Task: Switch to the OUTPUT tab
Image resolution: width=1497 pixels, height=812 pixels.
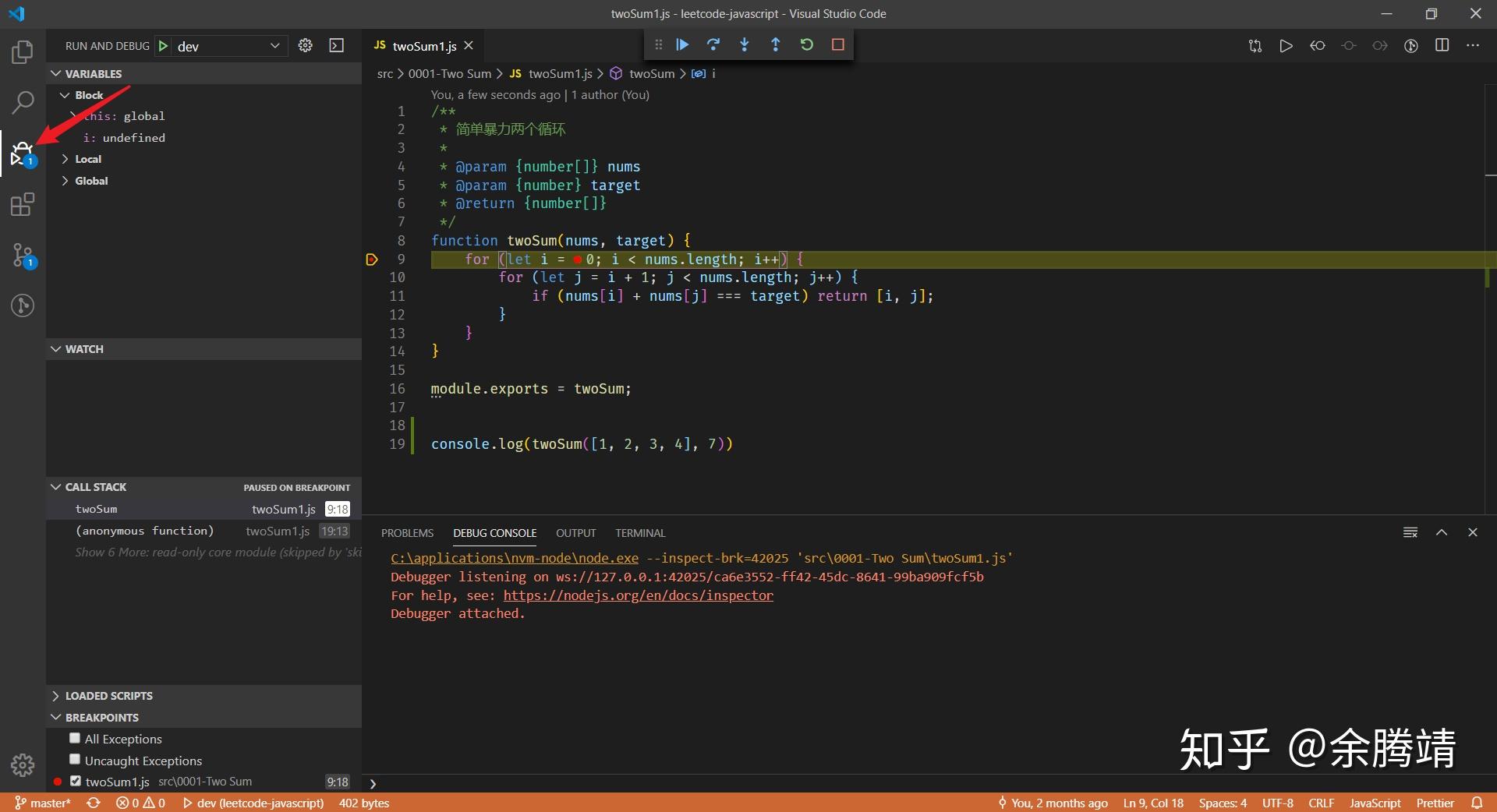Action: click(x=575, y=533)
